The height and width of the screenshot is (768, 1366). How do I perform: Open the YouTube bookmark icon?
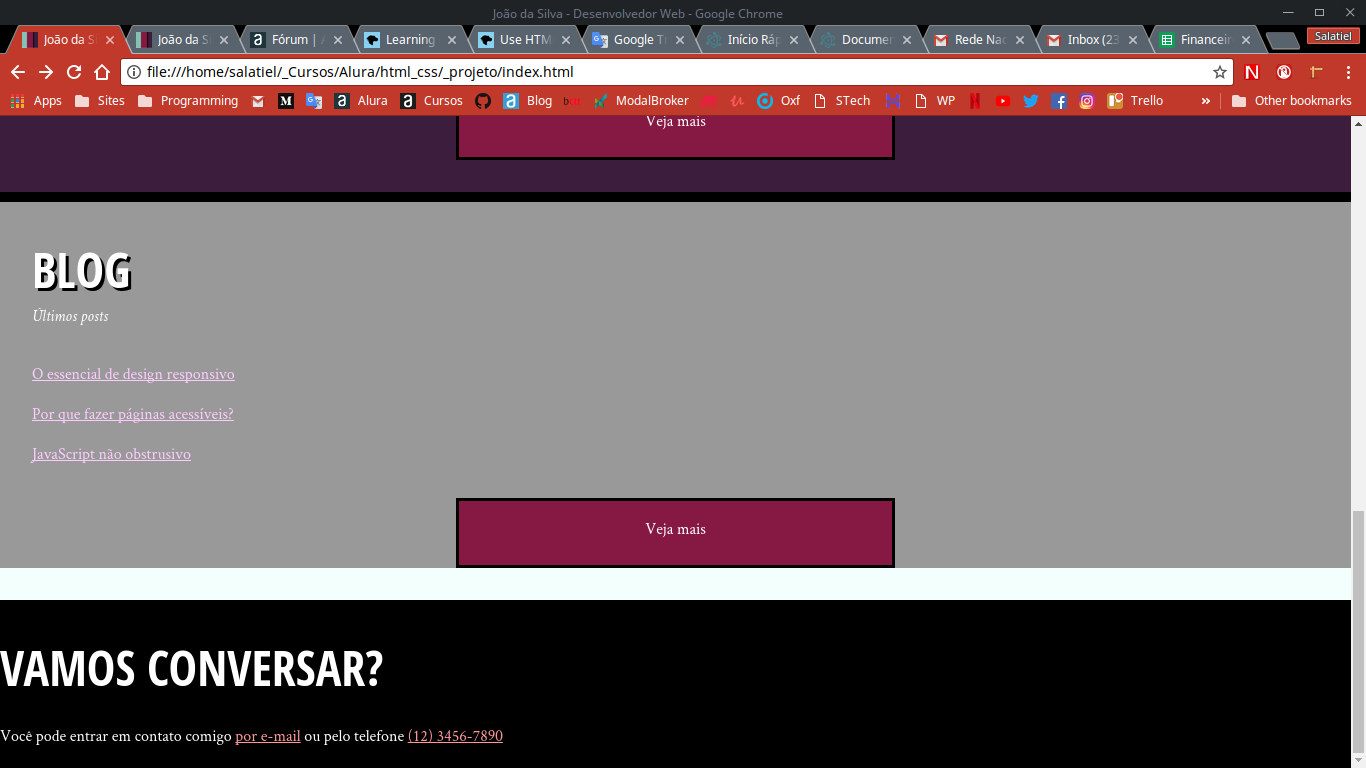(x=1002, y=101)
